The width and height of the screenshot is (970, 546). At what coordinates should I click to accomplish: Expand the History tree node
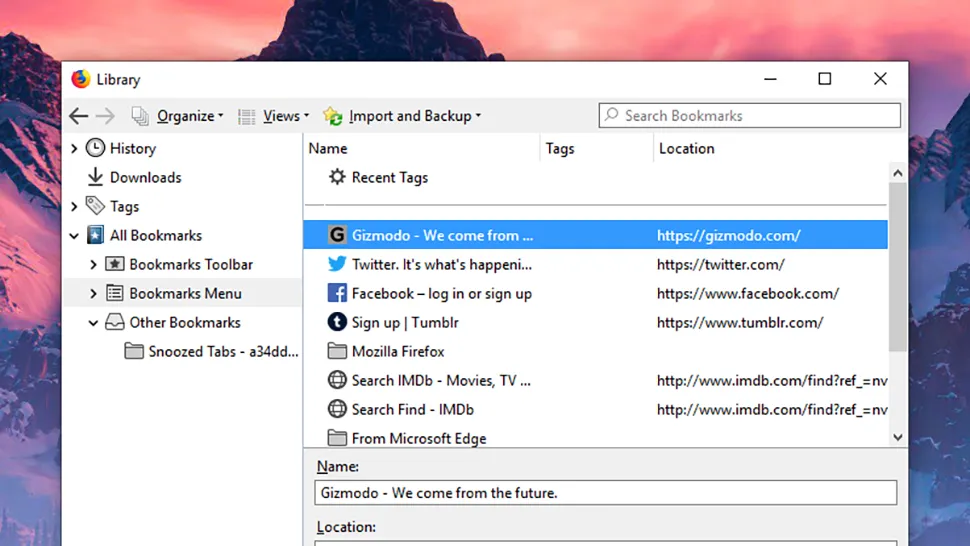tap(74, 149)
